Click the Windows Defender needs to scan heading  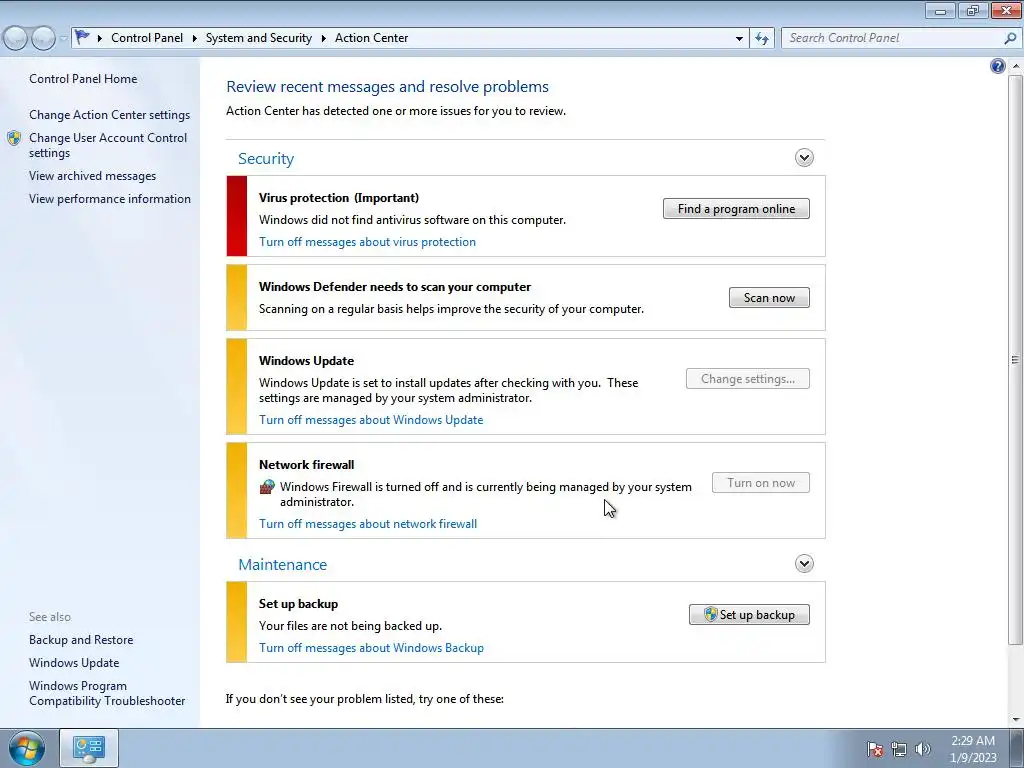394,287
